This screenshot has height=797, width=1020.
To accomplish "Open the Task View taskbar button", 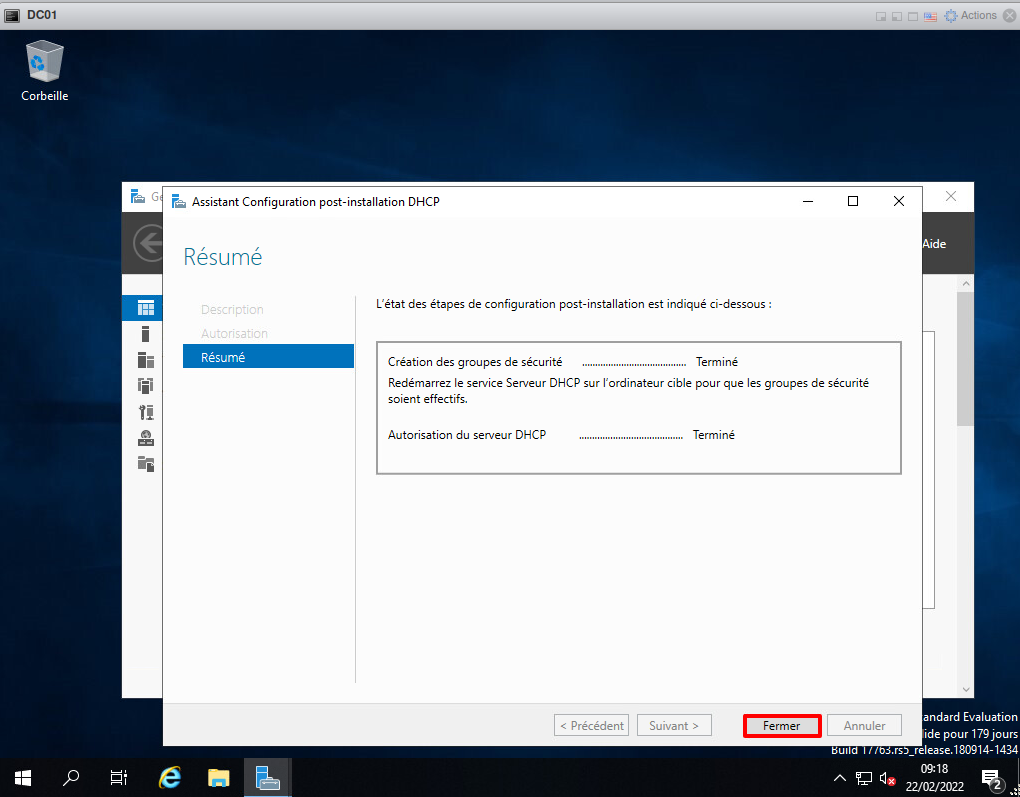I will click(118, 777).
